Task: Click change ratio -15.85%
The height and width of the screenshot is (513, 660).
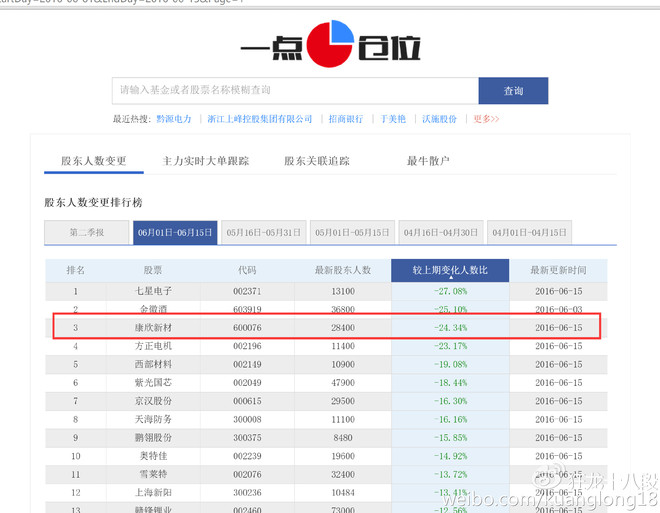Action: click(x=450, y=438)
